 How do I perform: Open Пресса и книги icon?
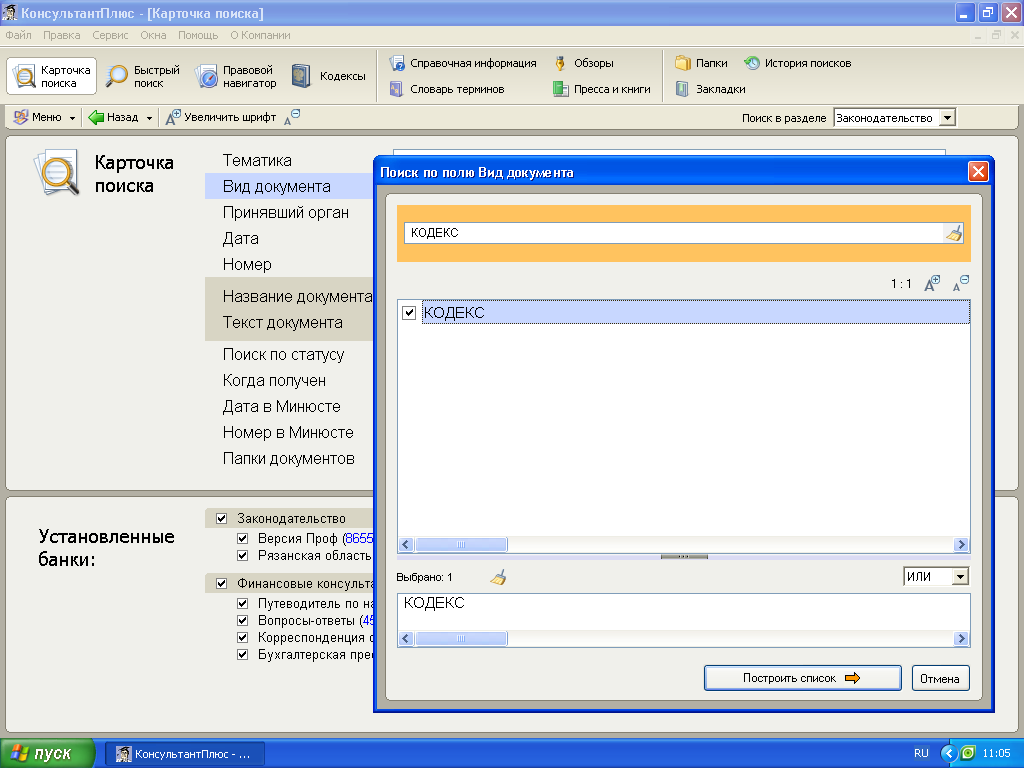tap(560, 89)
